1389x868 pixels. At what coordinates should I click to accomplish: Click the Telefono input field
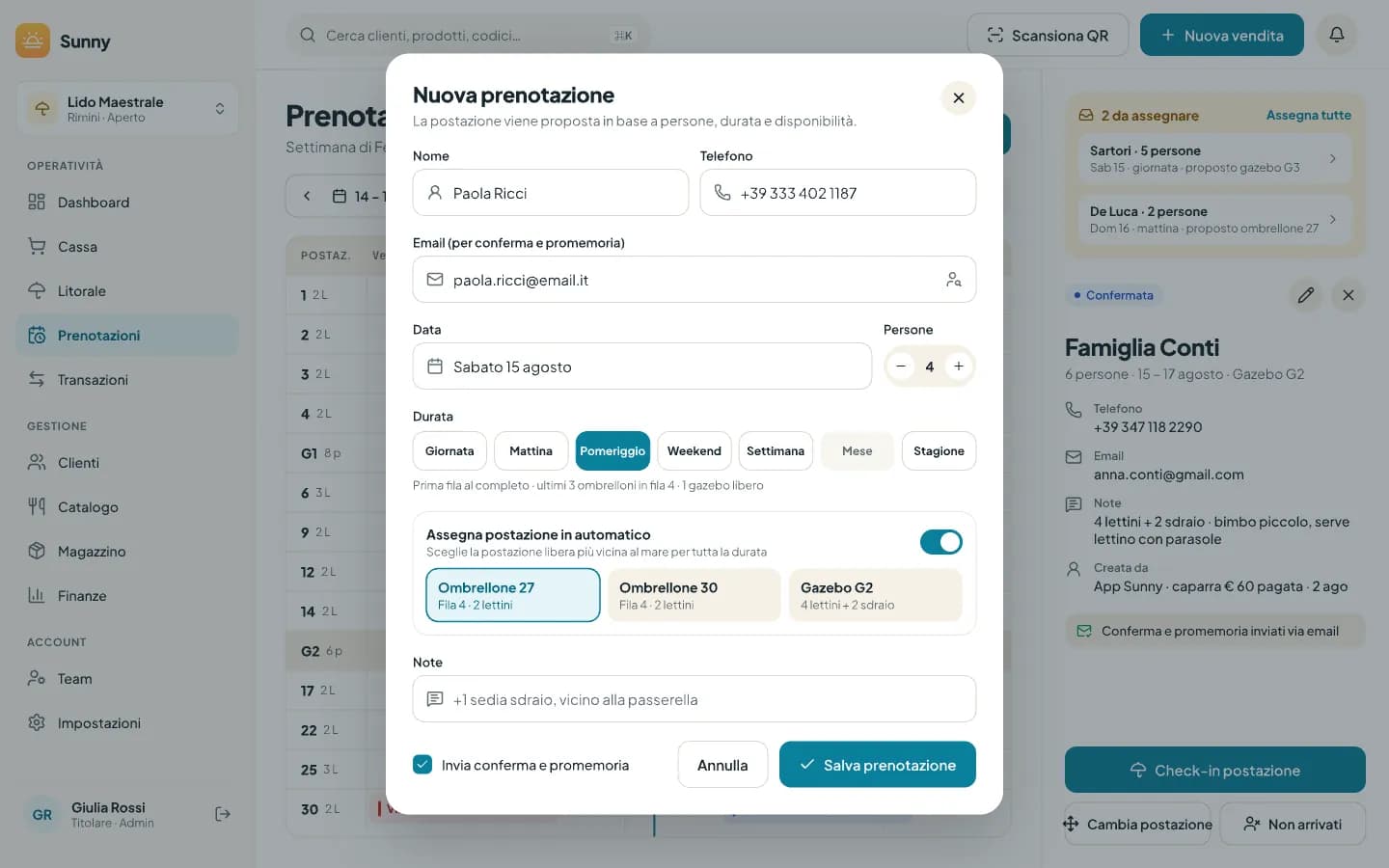coord(838,193)
